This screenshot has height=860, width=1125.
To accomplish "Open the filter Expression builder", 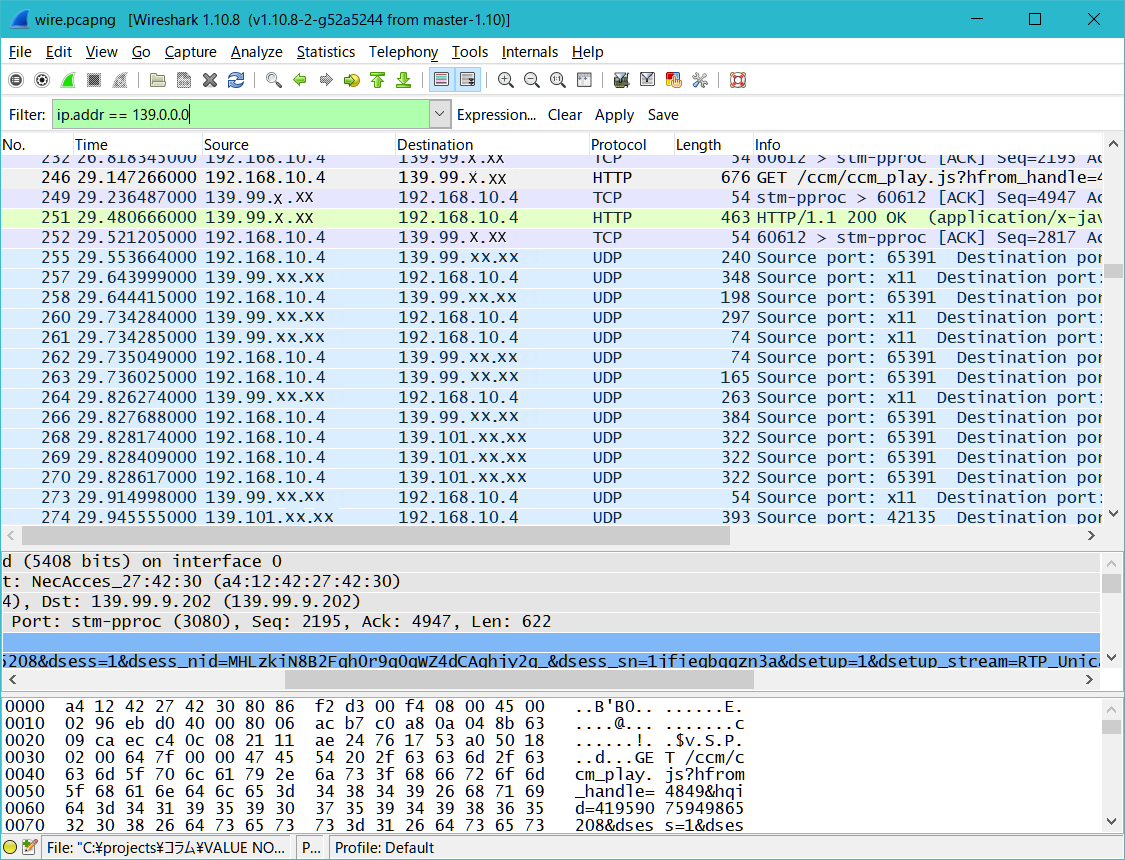I will [x=496, y=115].
